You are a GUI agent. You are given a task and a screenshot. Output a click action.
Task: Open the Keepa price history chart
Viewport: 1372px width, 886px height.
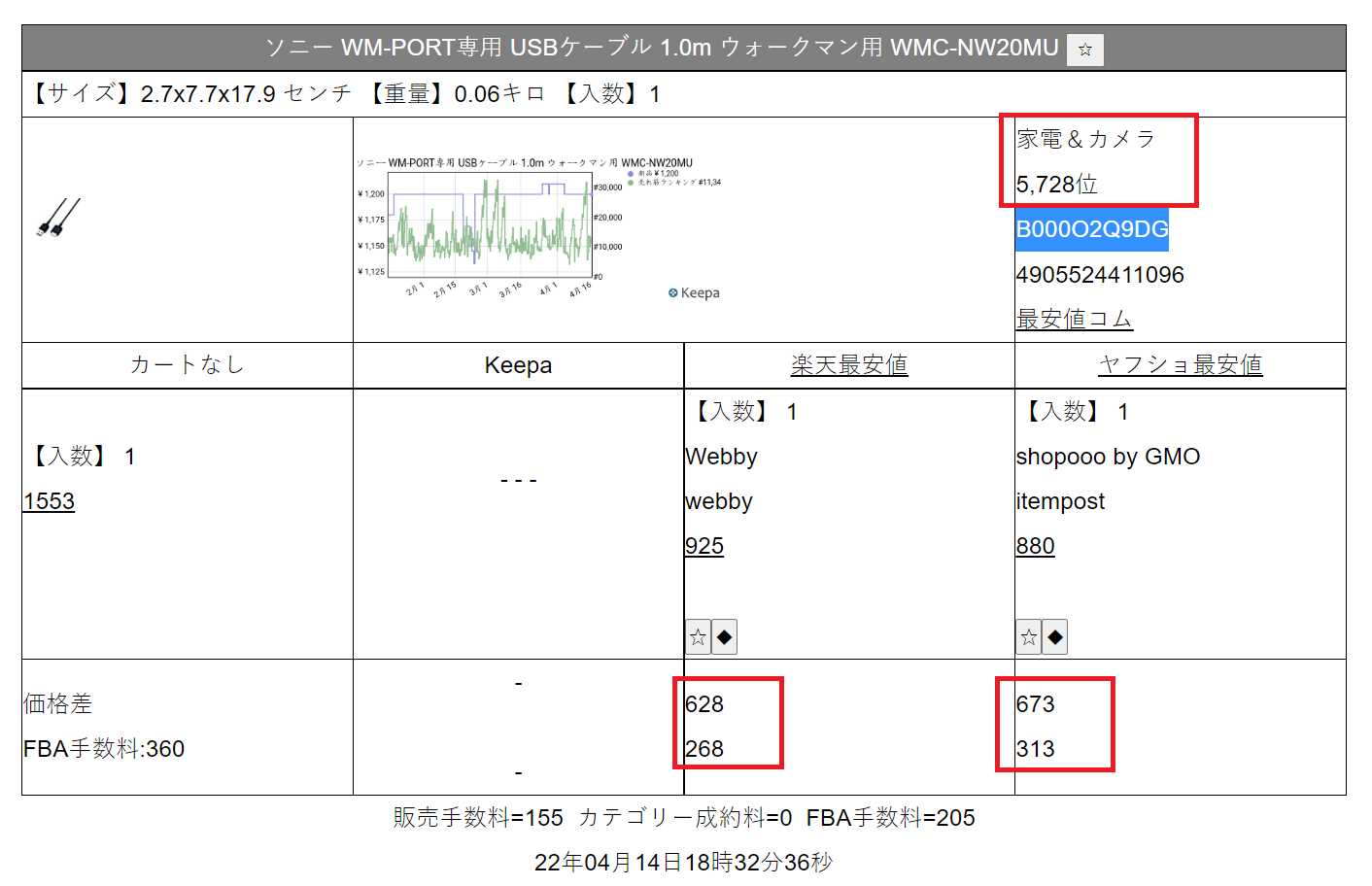point(538,229)
